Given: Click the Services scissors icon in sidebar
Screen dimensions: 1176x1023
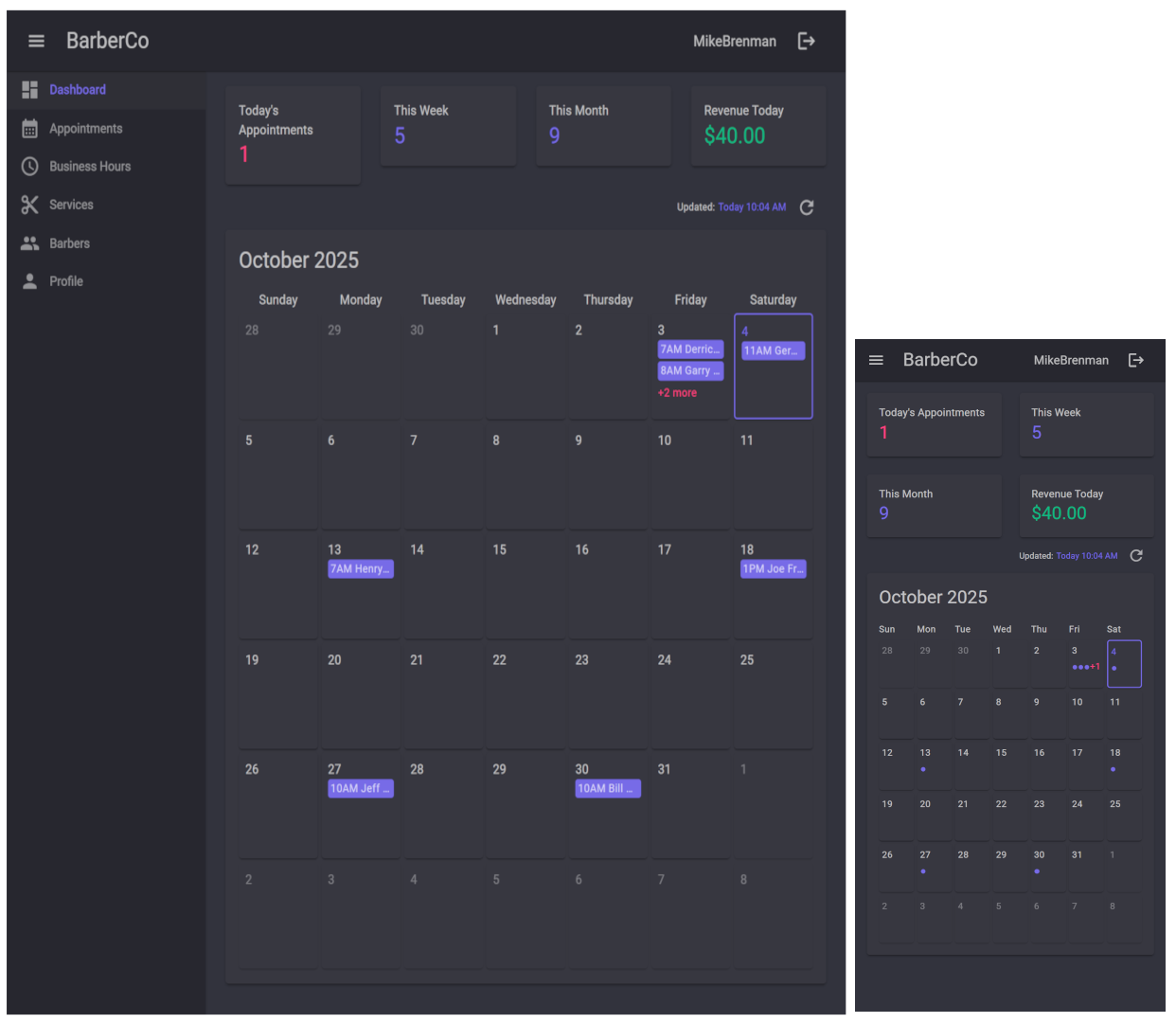Looking at the screenshot, I should pos(30,205).
